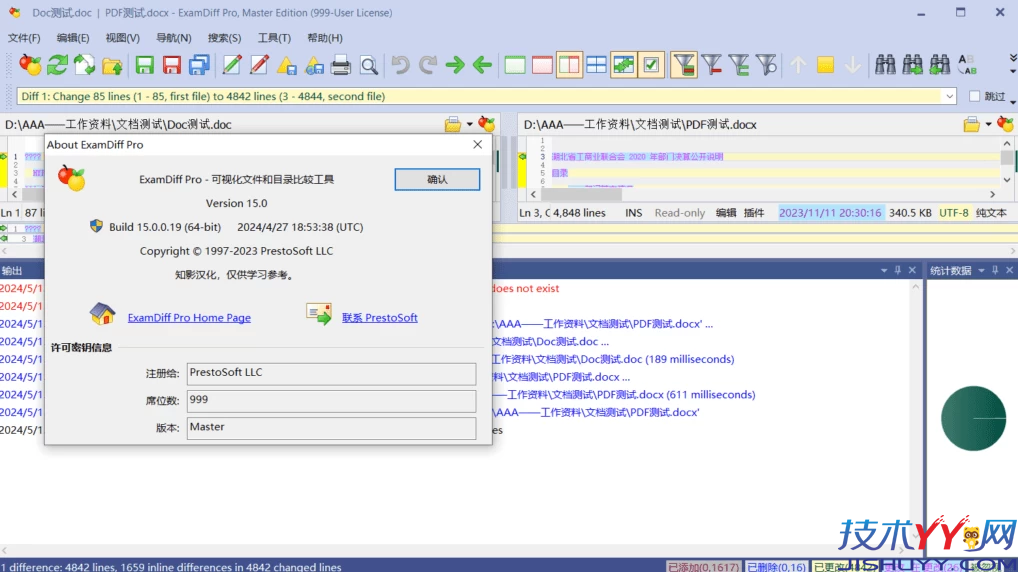
Task: Go to next difference green right arrow
Action: (x=455, y=65)
